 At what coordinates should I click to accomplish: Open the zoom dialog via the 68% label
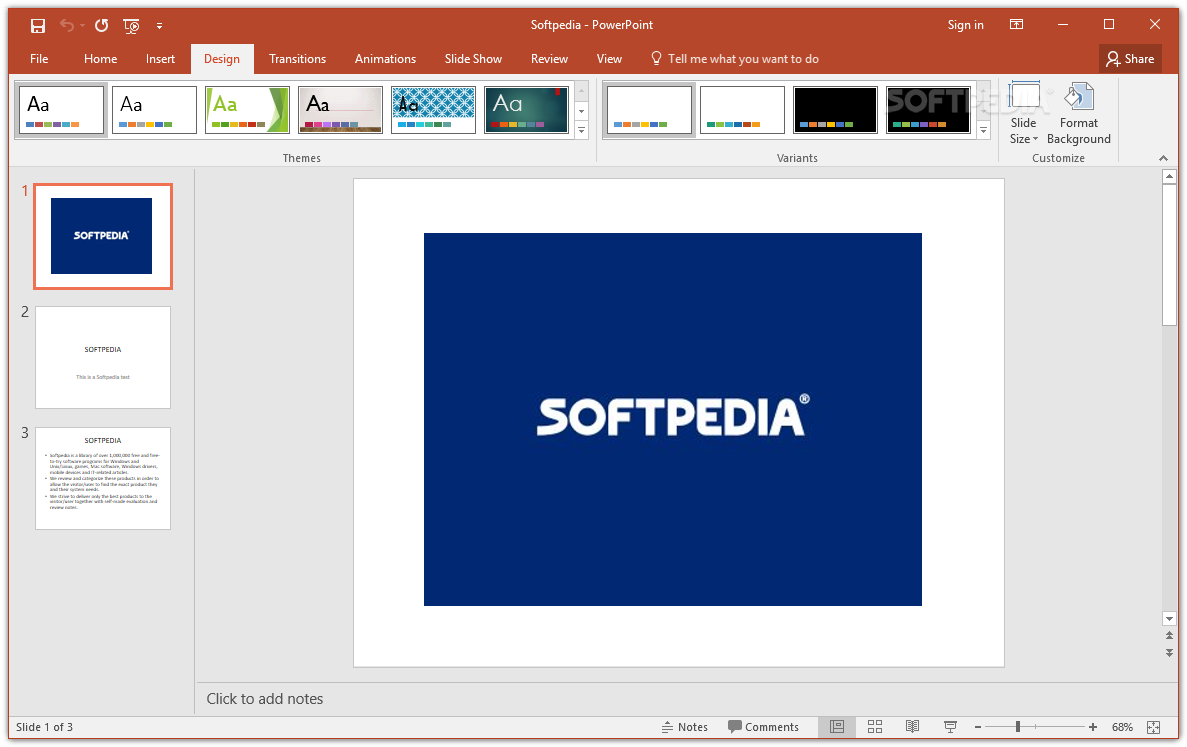tap(1122, 727)
